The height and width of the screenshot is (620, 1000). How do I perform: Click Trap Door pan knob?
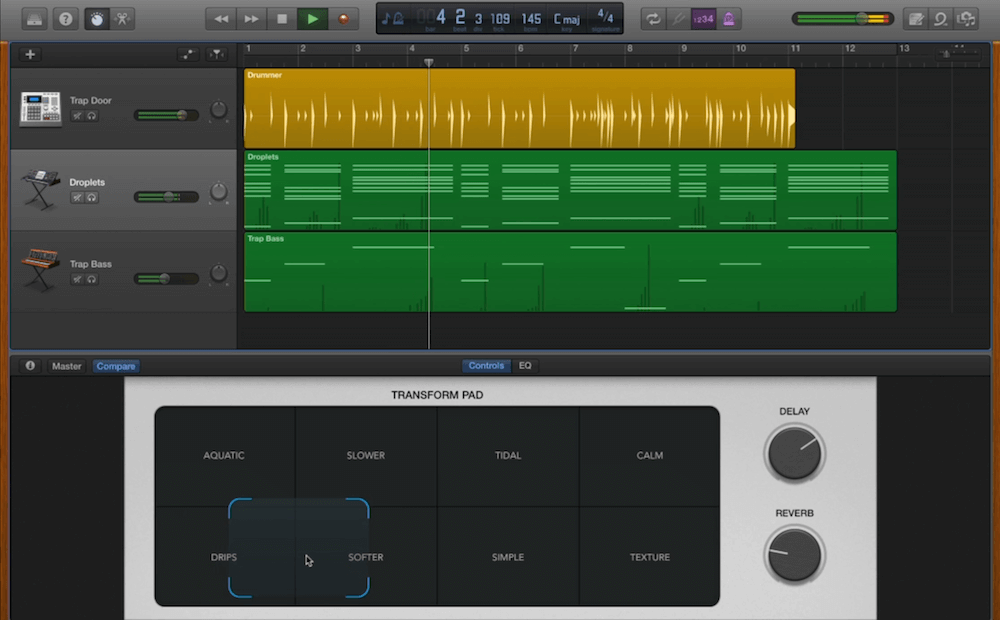[x=218, y=110]
